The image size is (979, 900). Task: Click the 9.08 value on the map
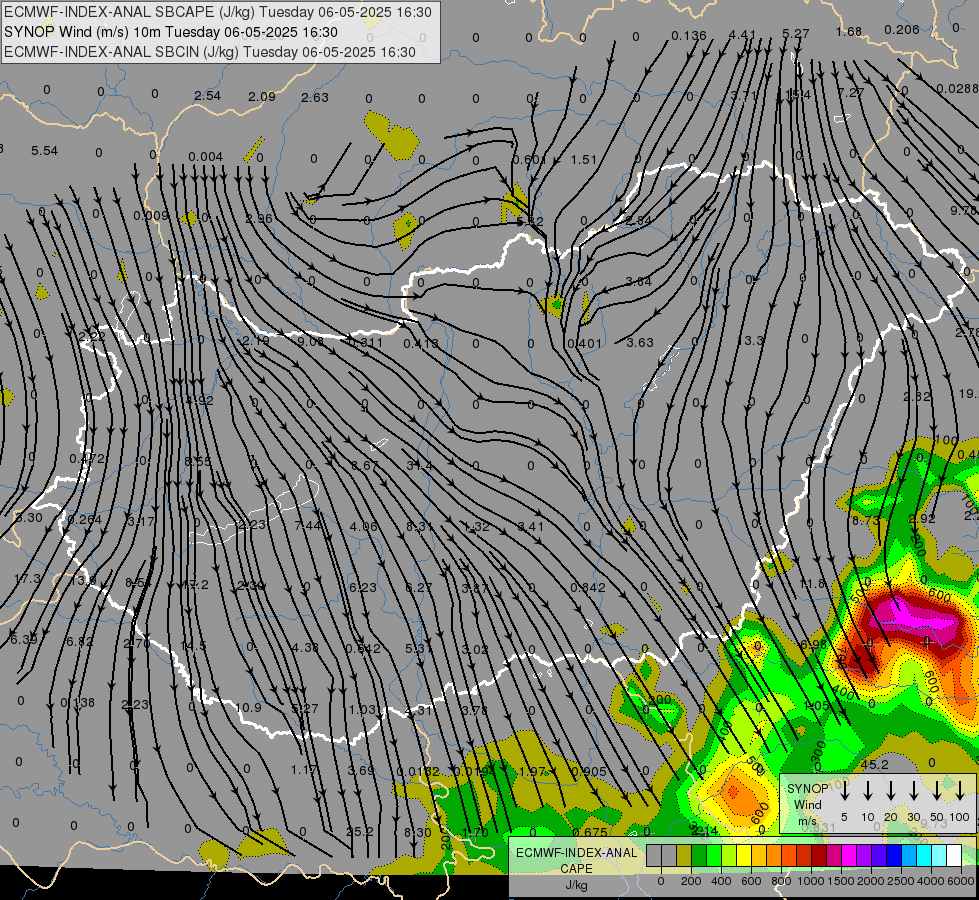point(310,341)
